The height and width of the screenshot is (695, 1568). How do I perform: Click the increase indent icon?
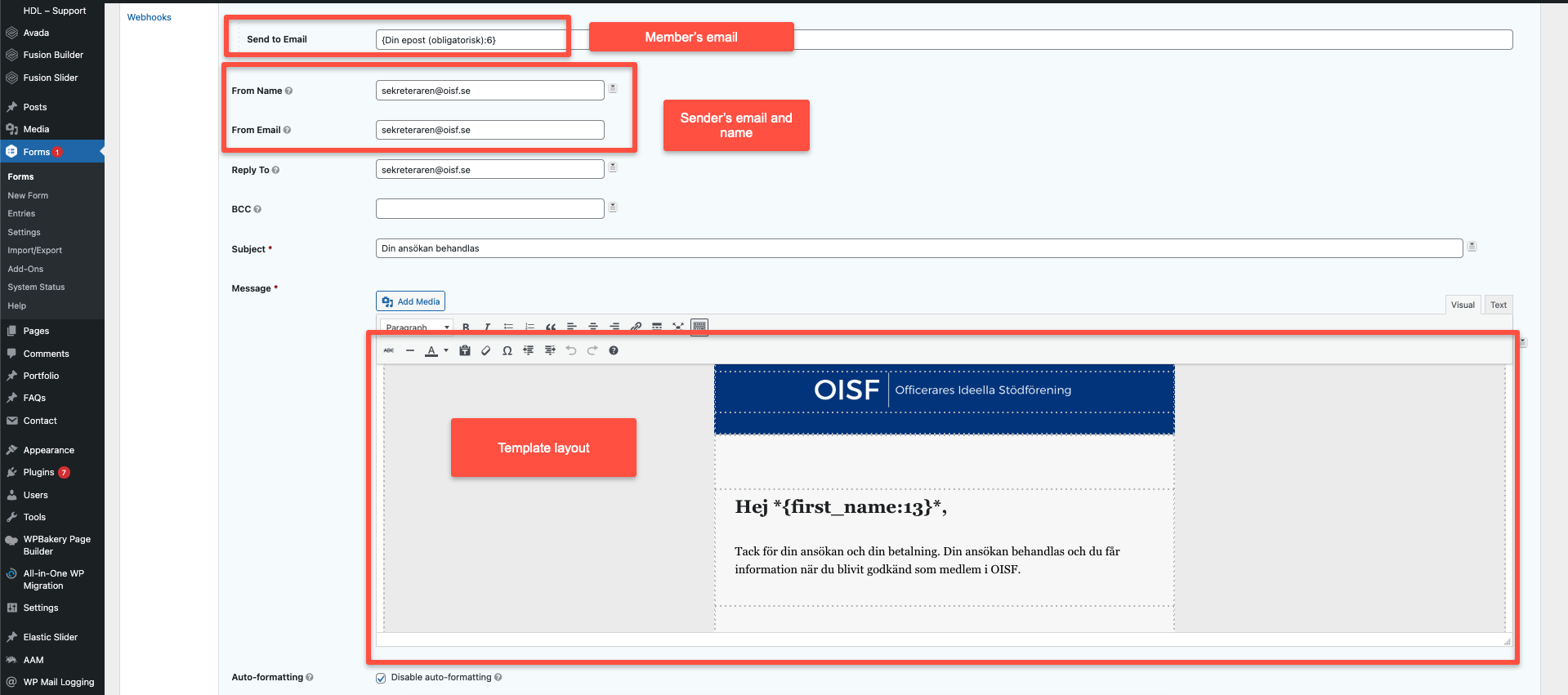pyautogui.click(x=550, y=350)
